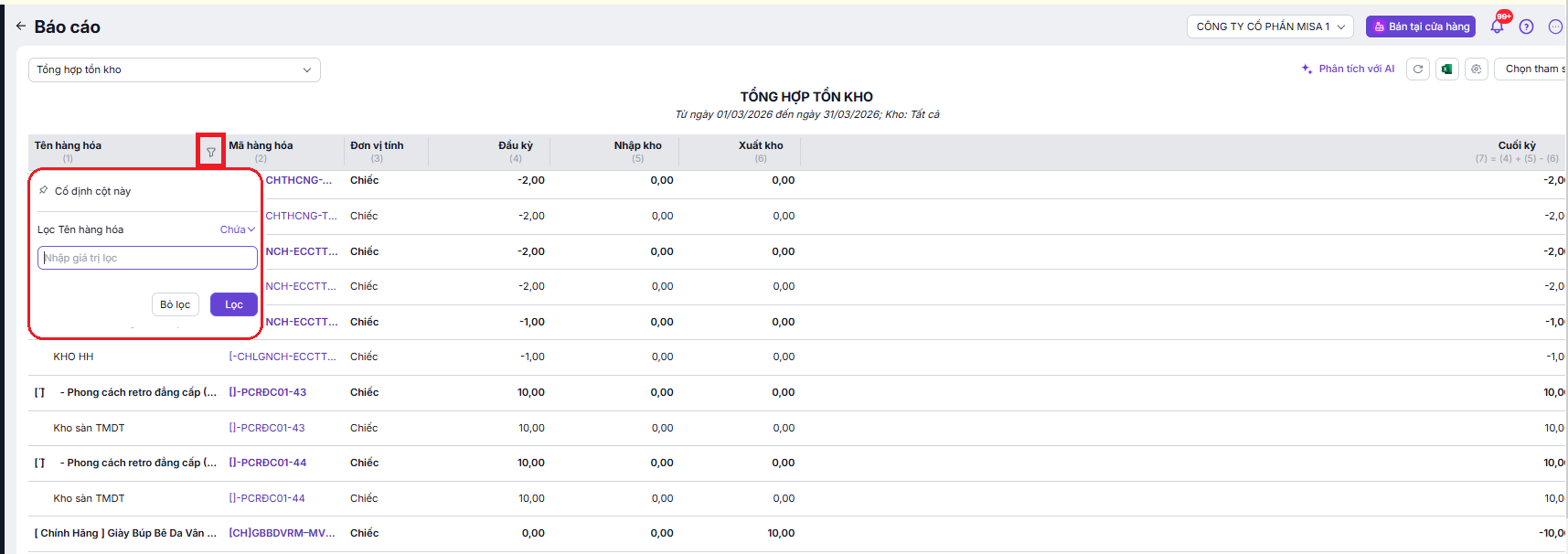Open the notifications bell
Image resolution: width=1568 pixels, height=554 pixels.
point(1497,27)
